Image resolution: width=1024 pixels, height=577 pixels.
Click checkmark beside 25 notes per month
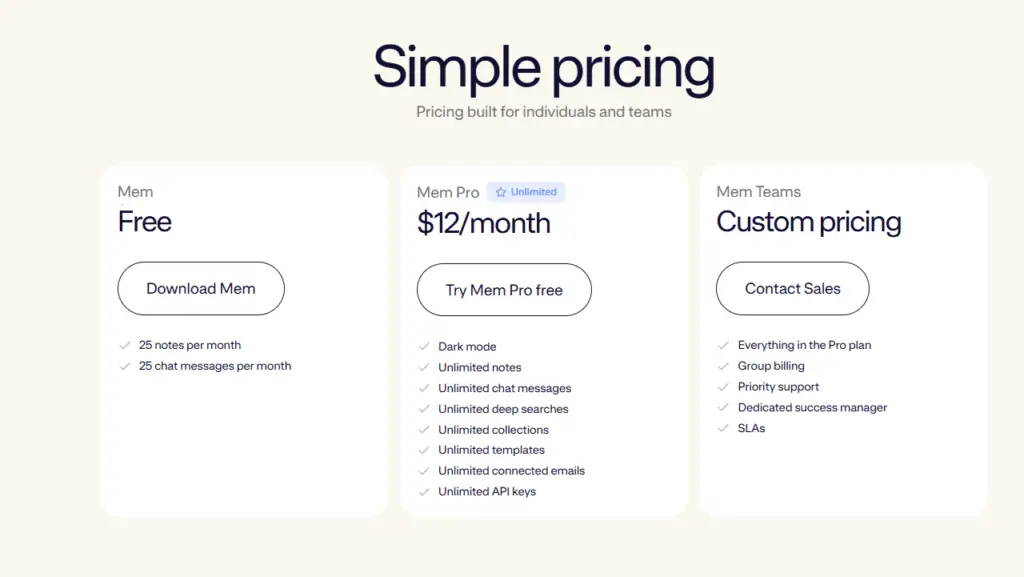[125, 345]
